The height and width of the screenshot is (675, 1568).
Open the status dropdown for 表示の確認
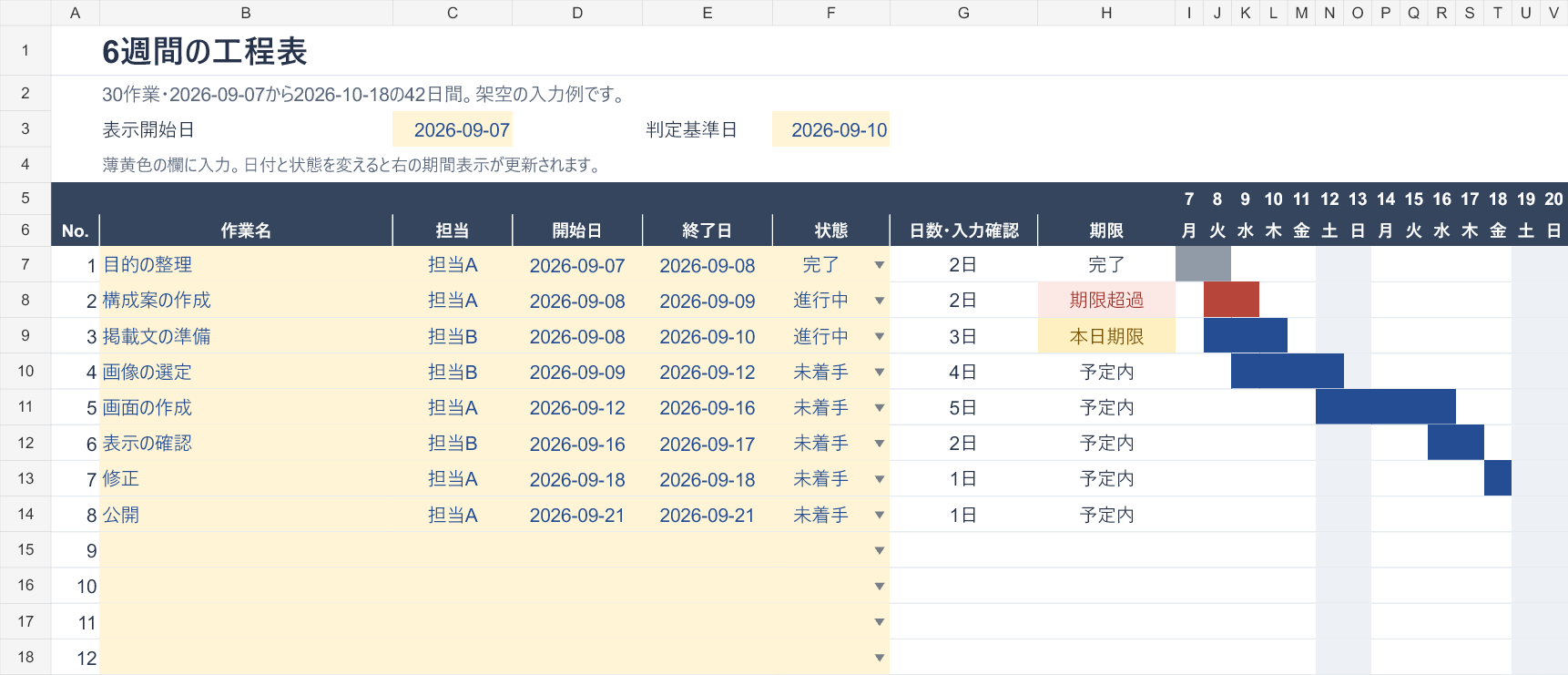(879, 444)
